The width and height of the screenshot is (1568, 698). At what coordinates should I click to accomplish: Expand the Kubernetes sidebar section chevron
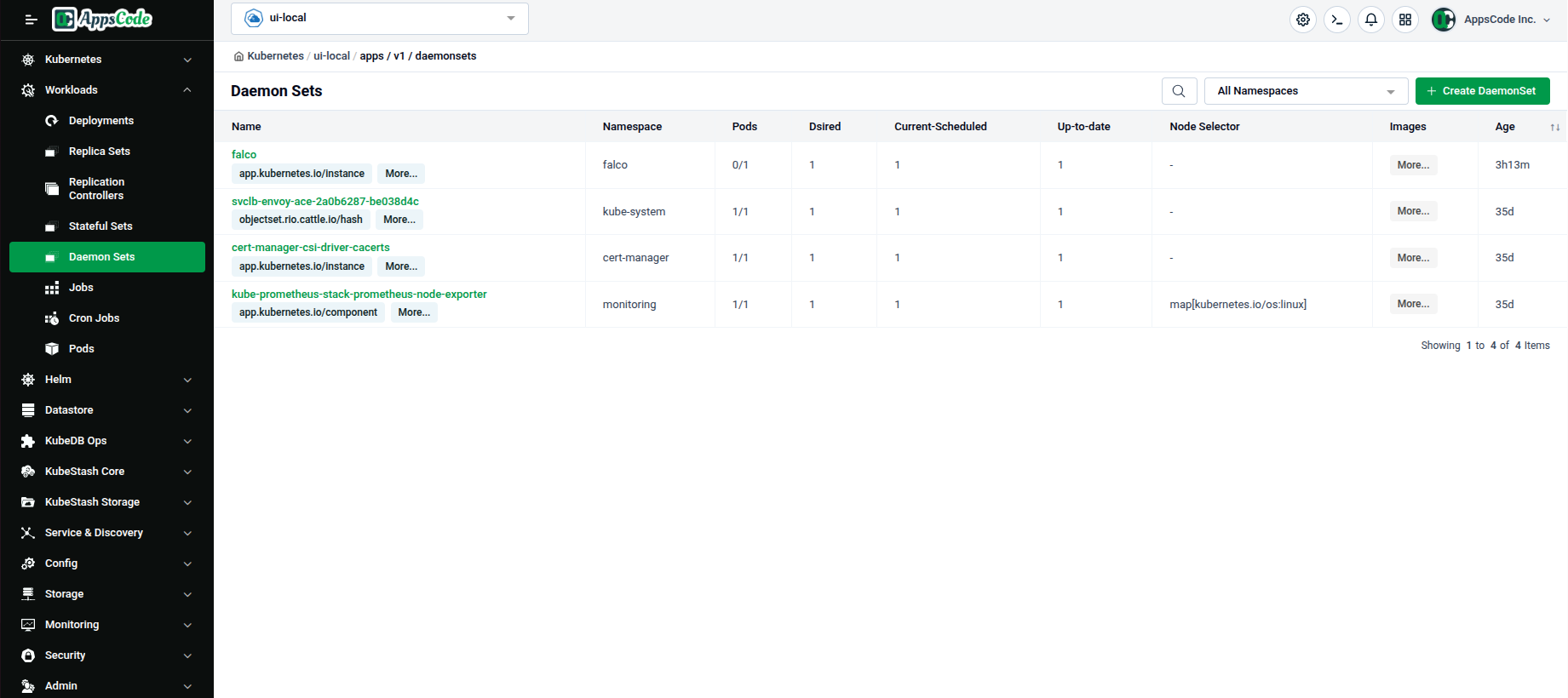coord(187,60)
